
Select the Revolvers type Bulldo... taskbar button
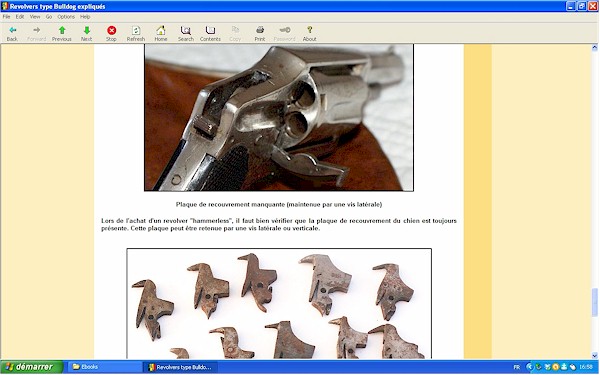pyautogui.click(x=180, y=367)
